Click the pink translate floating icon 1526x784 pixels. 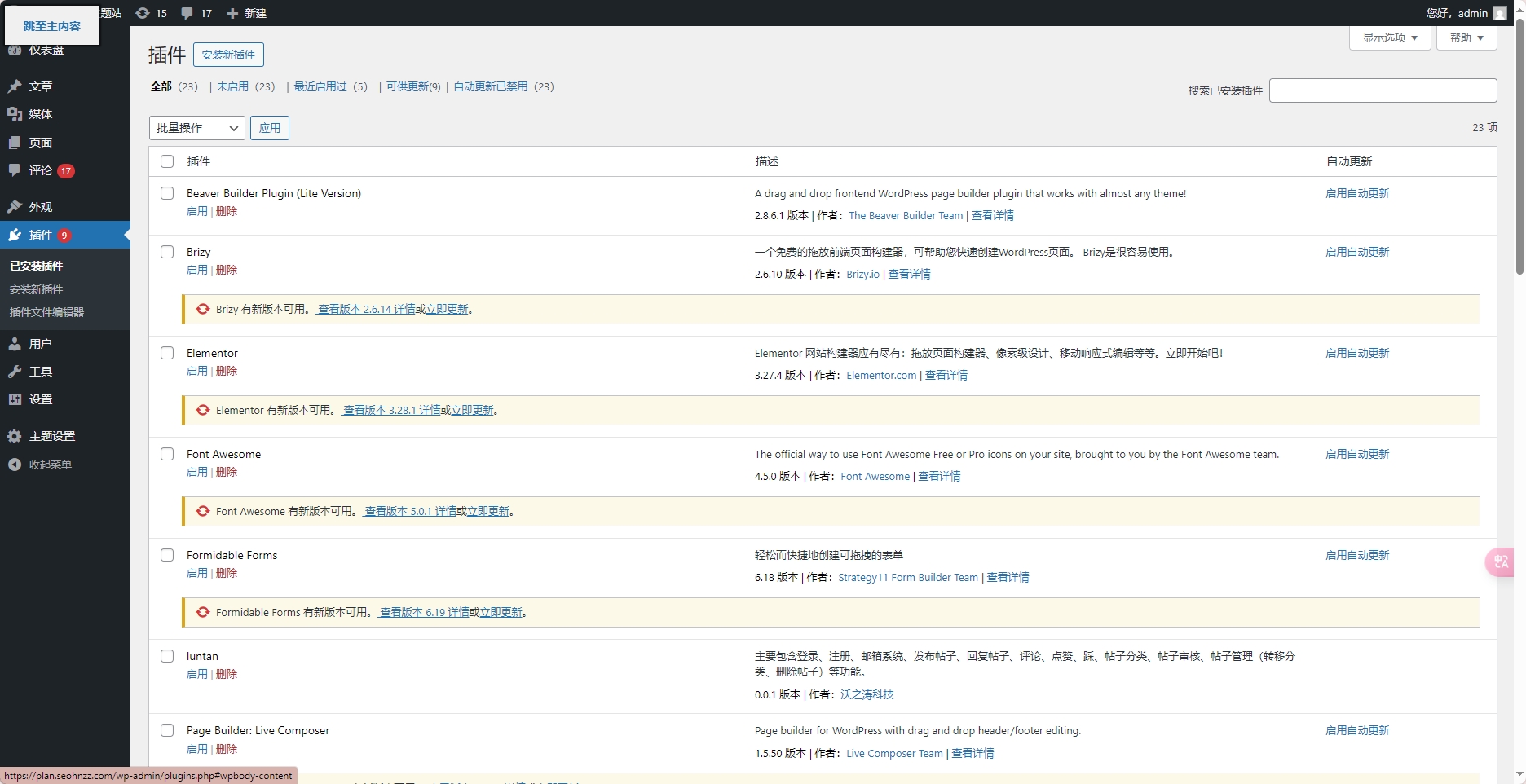point(1501,562)
